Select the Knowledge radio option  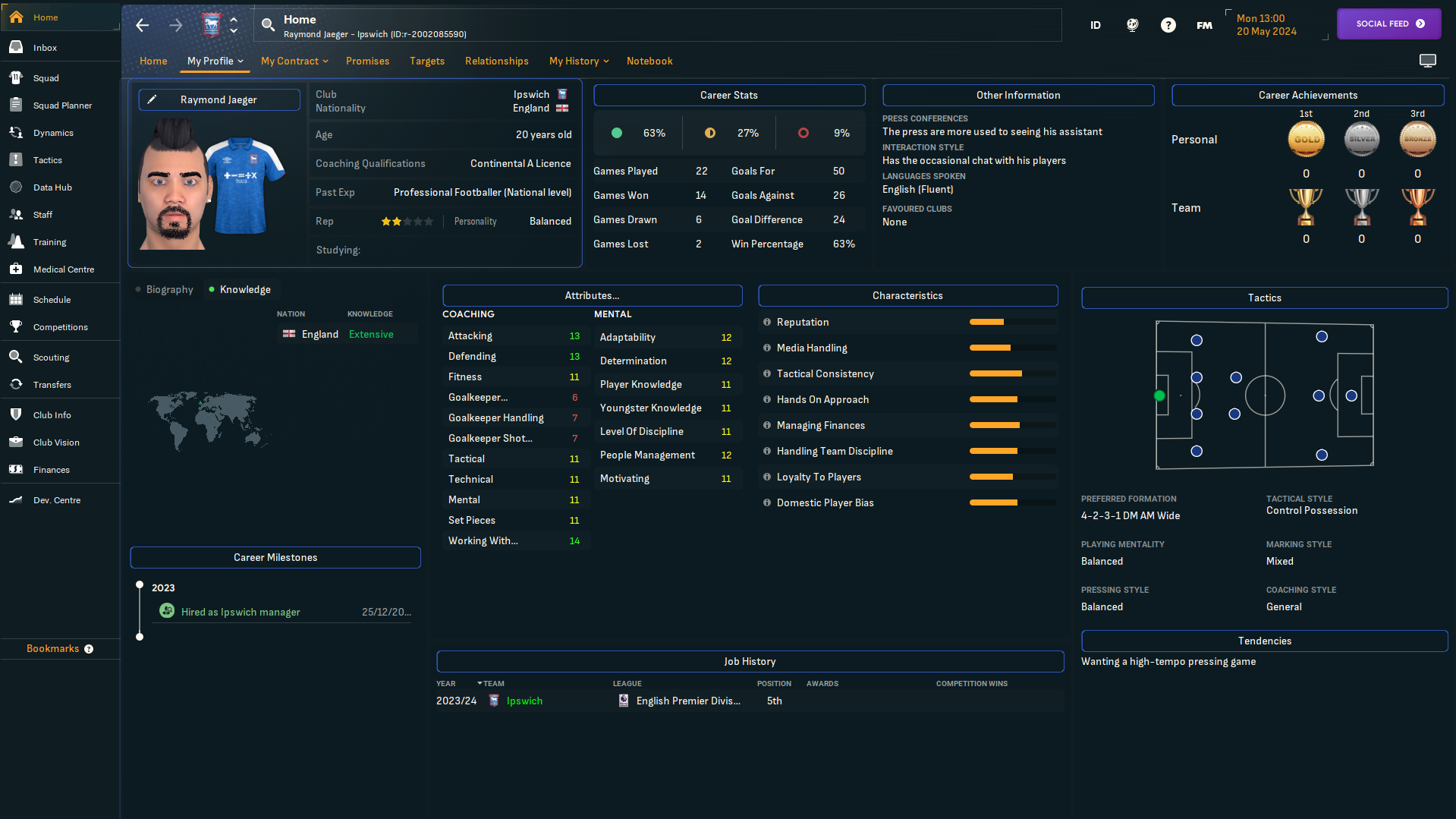point(240,289)
